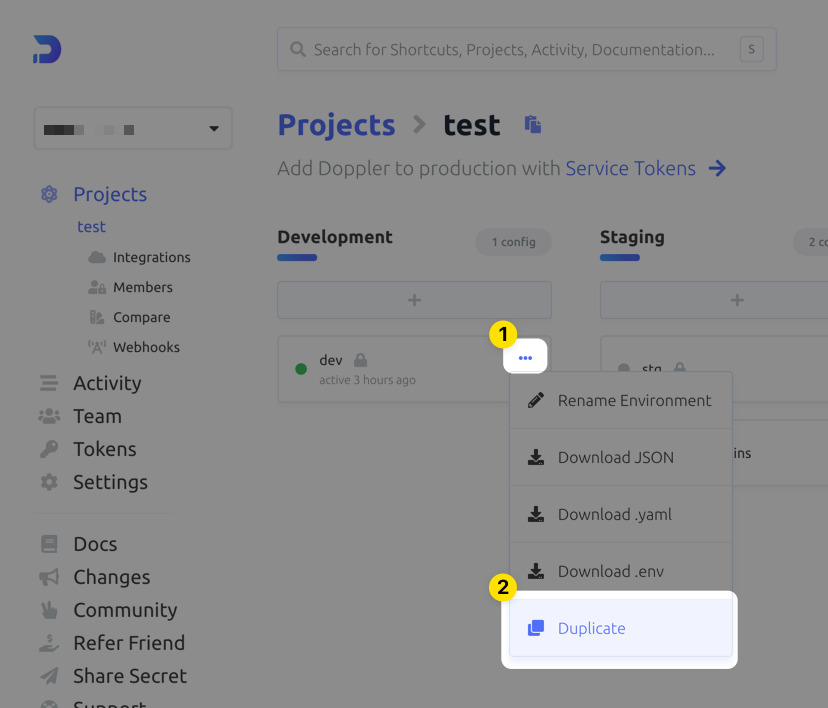Screen dimensions: 828x708
Task: Click the Settings gear icon
Action: tap(49, 482)
